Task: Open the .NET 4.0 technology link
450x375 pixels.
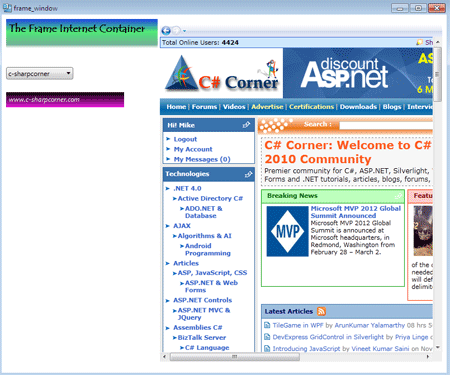Action: pos(187,188)
